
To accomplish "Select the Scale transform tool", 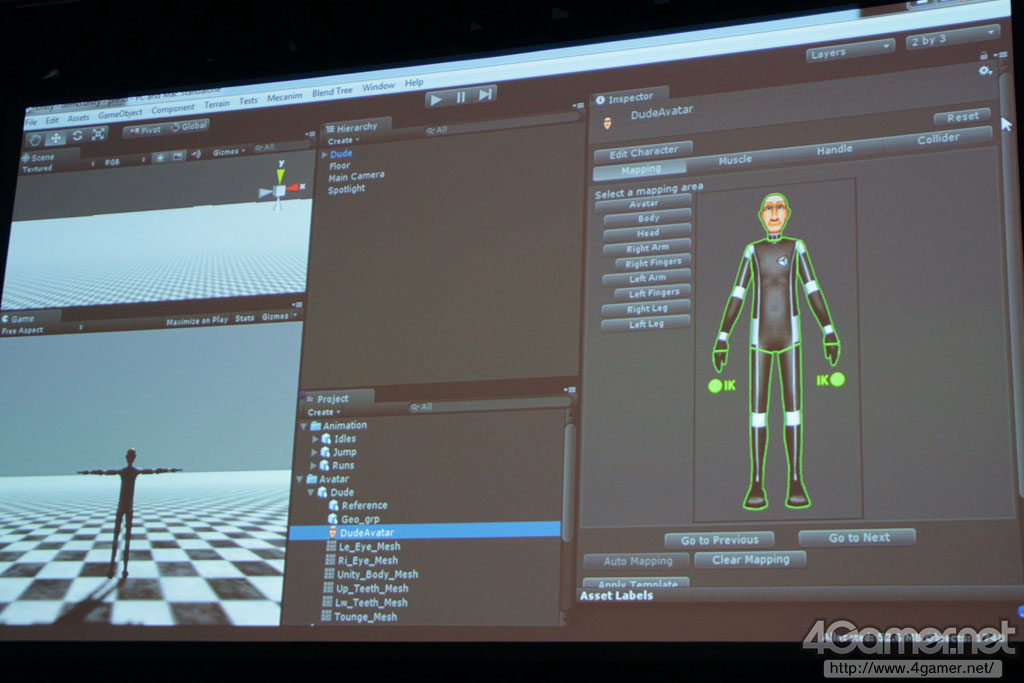I will pos(98,133).
